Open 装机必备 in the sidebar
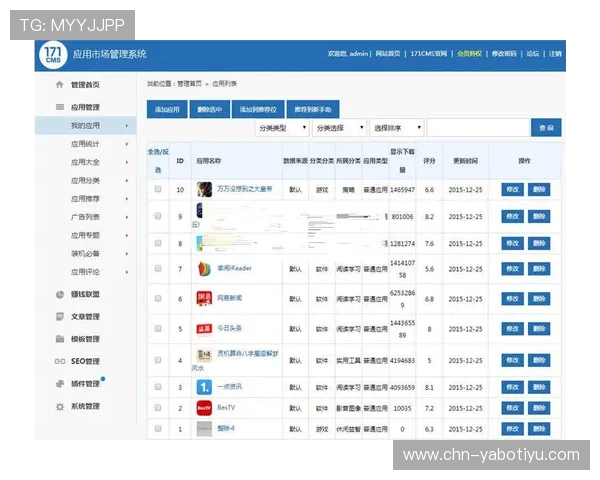 [x=85, y=253]
